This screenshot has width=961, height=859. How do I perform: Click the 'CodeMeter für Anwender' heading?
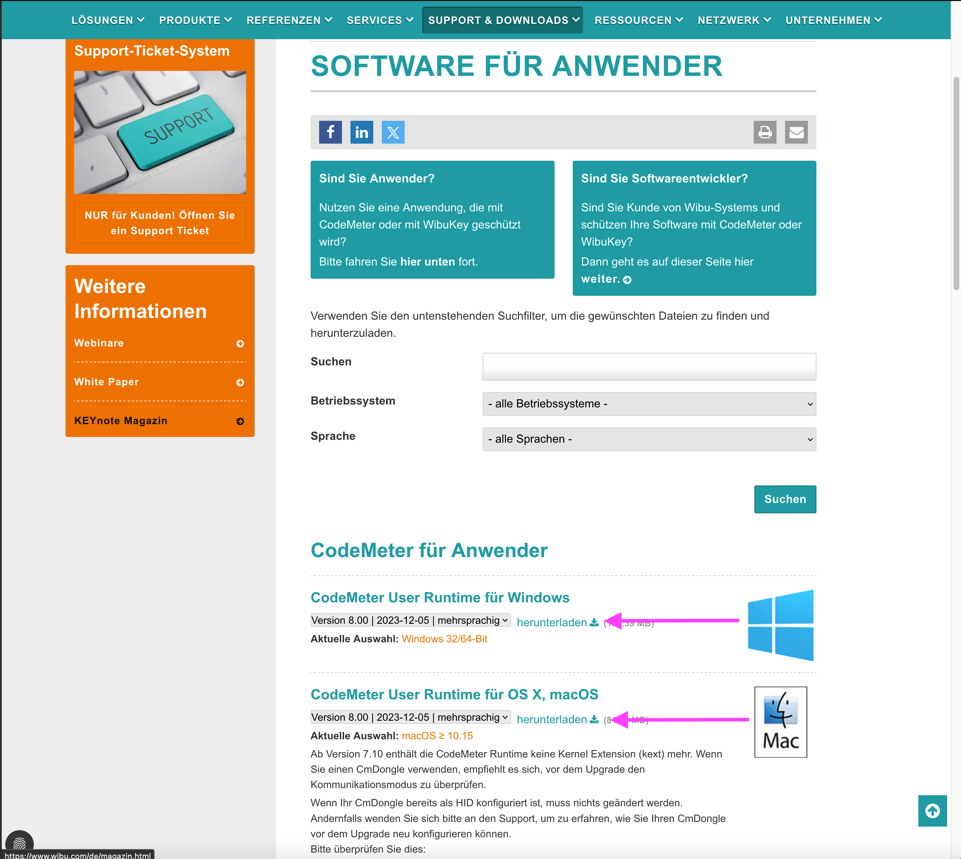point(429,550)
